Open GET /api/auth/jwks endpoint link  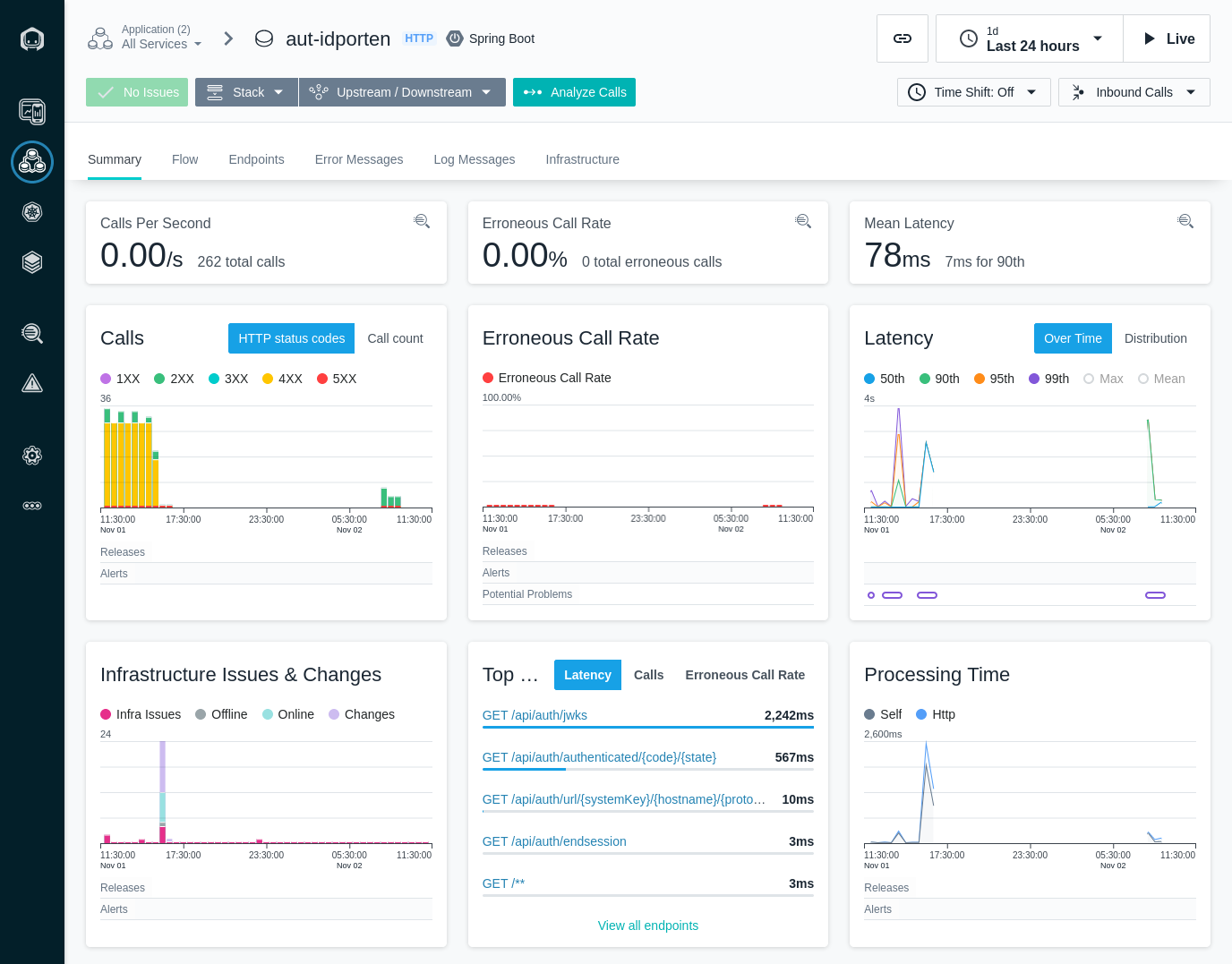(535, 715)
